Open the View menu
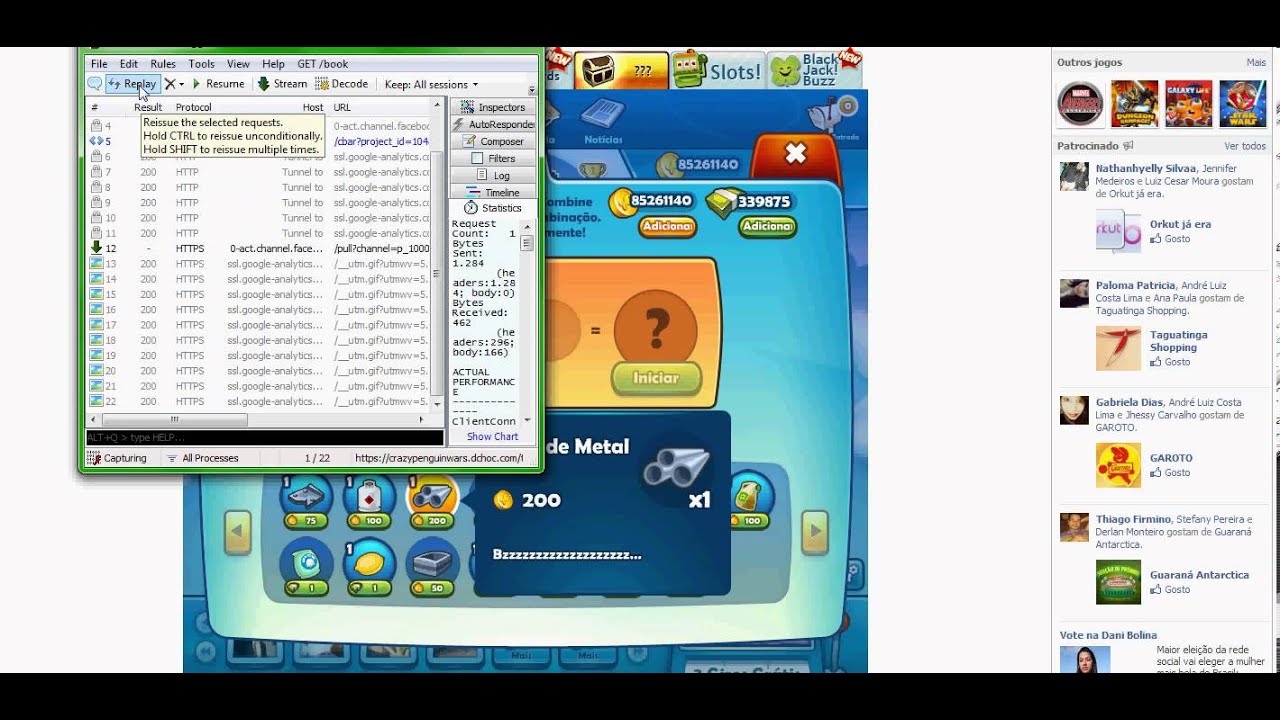1280x720 pixels. click(238, 64)
